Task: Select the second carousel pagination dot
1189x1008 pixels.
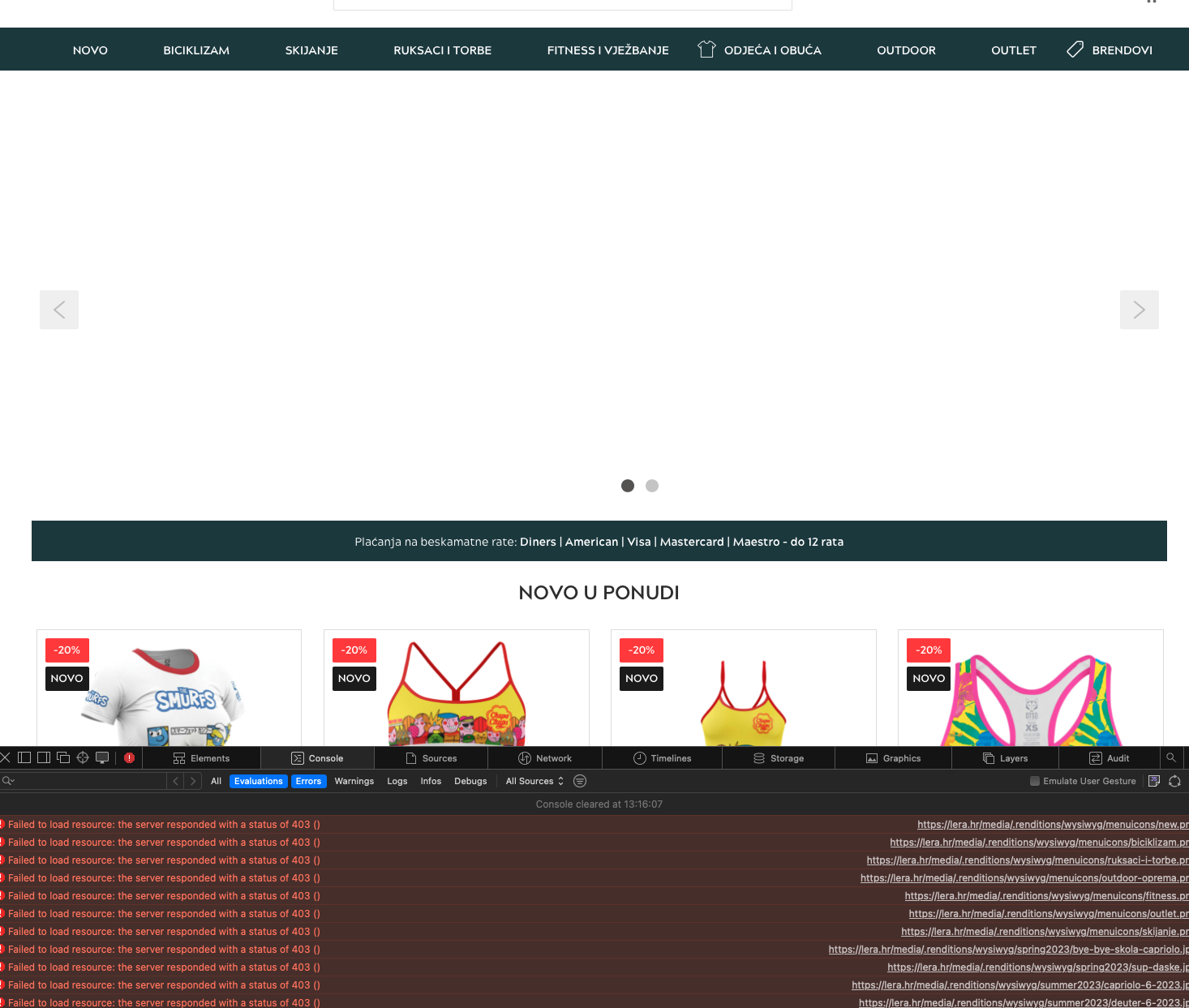Action: pos(652,486)
